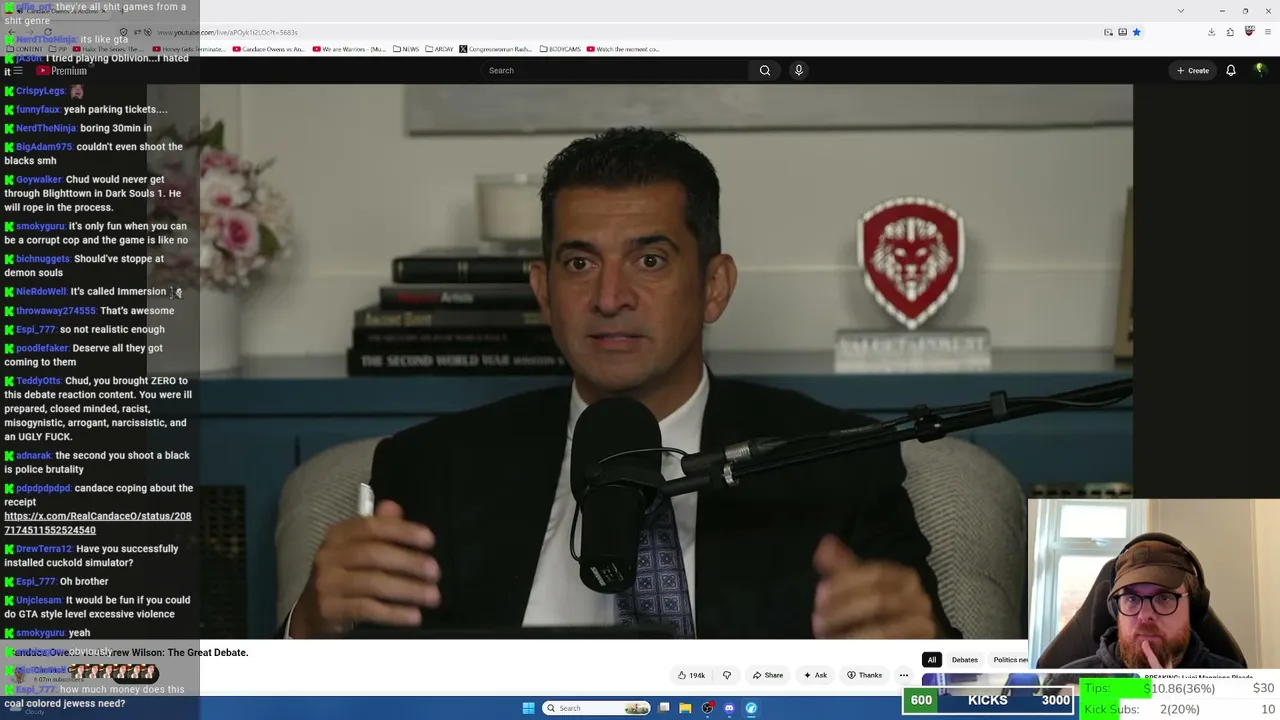
Task: Click the KICKS goal bar overlay
Action: (988, 700)
